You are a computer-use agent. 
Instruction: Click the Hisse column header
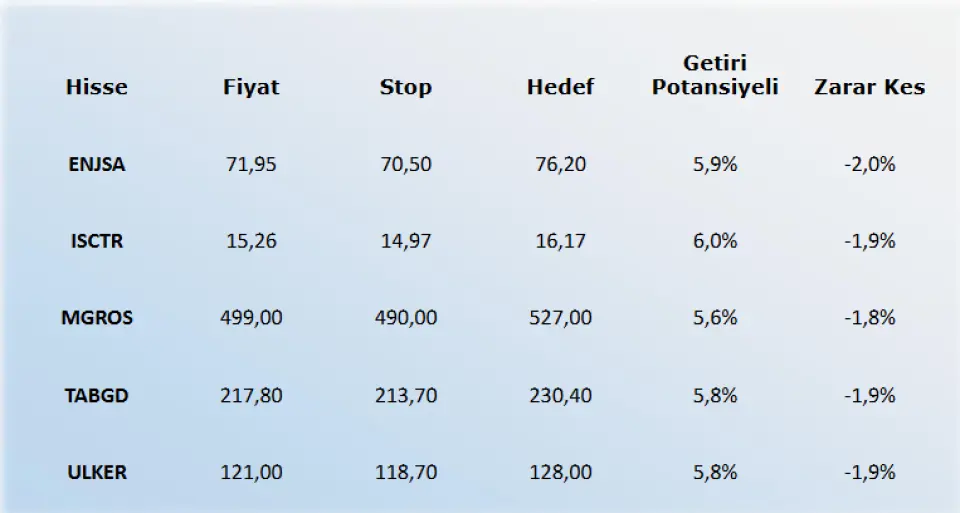pyautogui.click(x=97, y=87)
